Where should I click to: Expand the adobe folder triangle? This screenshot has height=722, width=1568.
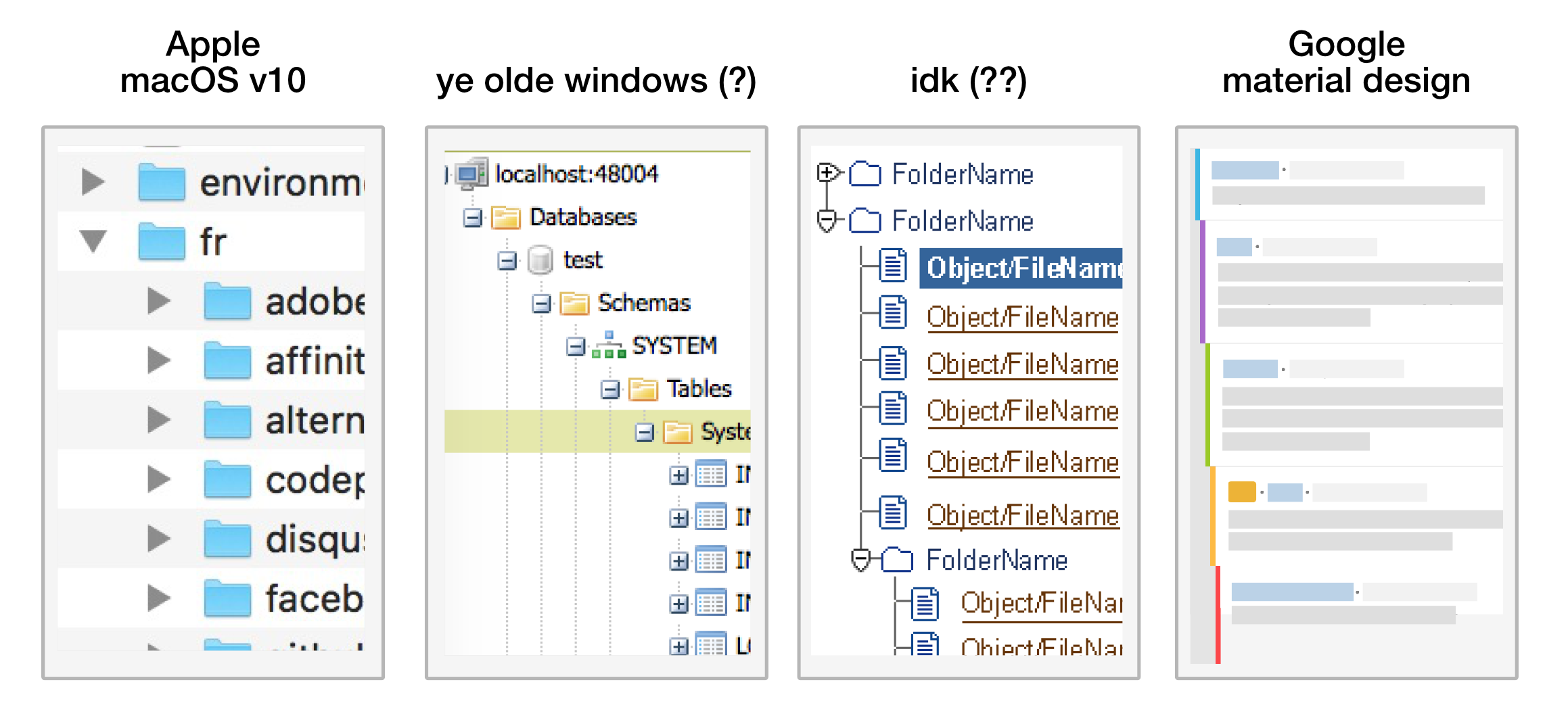click(x=158, y=301)
